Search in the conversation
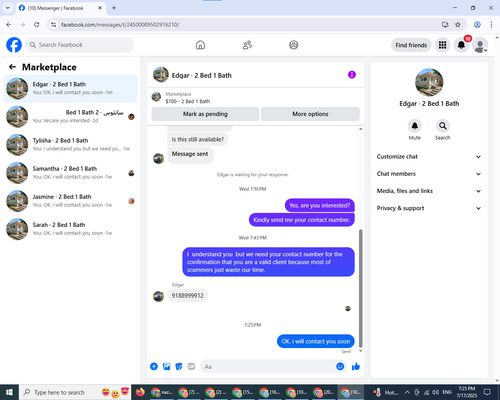 pos(443,126)
